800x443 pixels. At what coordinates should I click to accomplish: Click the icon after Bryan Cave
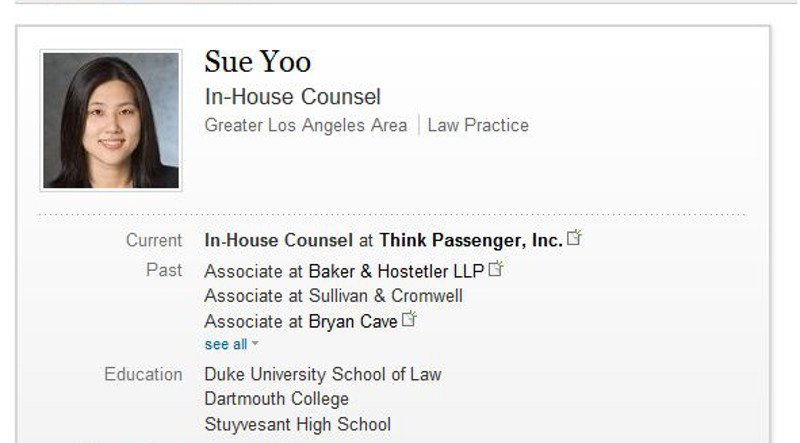pyautogui.click(x=409, y=320)
